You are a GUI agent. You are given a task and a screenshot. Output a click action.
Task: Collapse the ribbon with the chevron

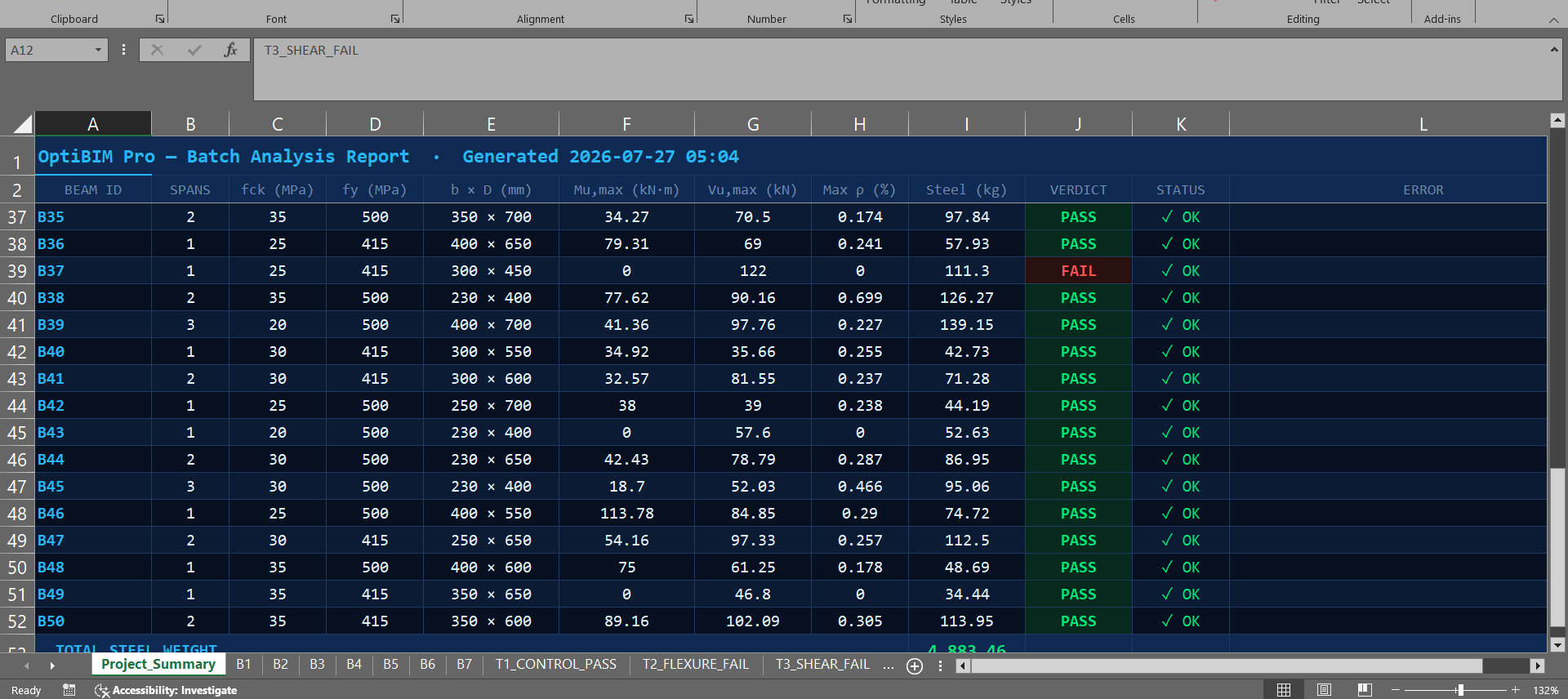click(x=1553, y=20)
